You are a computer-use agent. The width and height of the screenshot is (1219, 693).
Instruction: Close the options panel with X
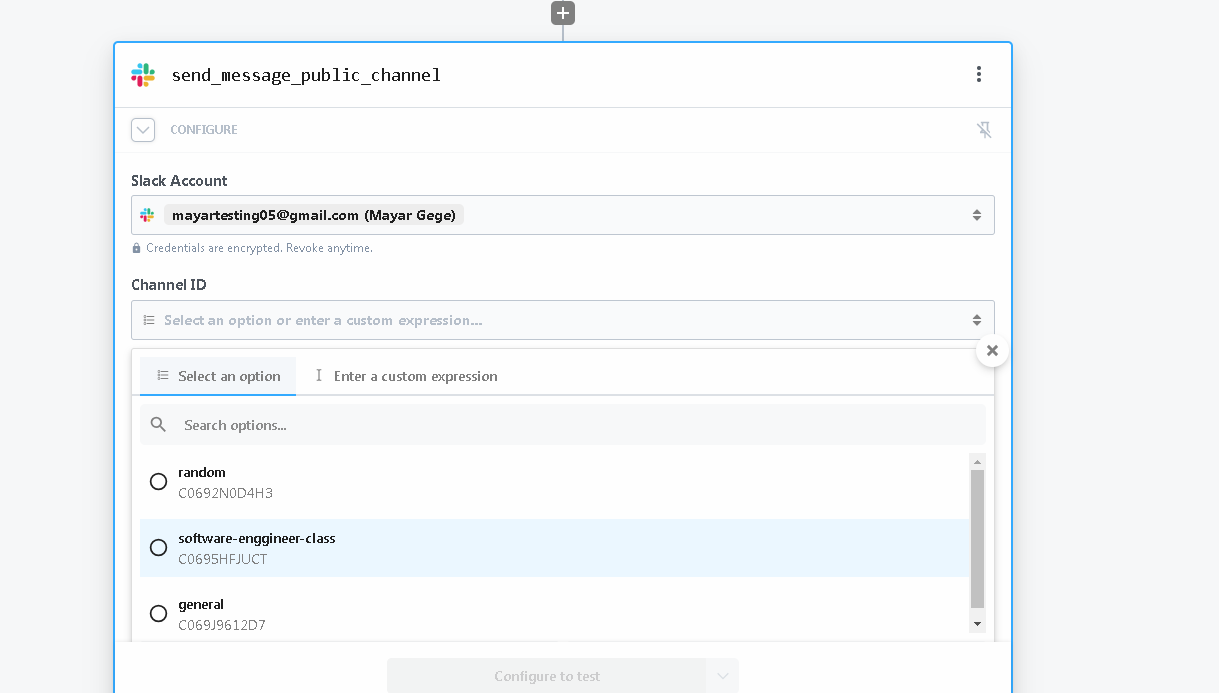tap(992, 350)
